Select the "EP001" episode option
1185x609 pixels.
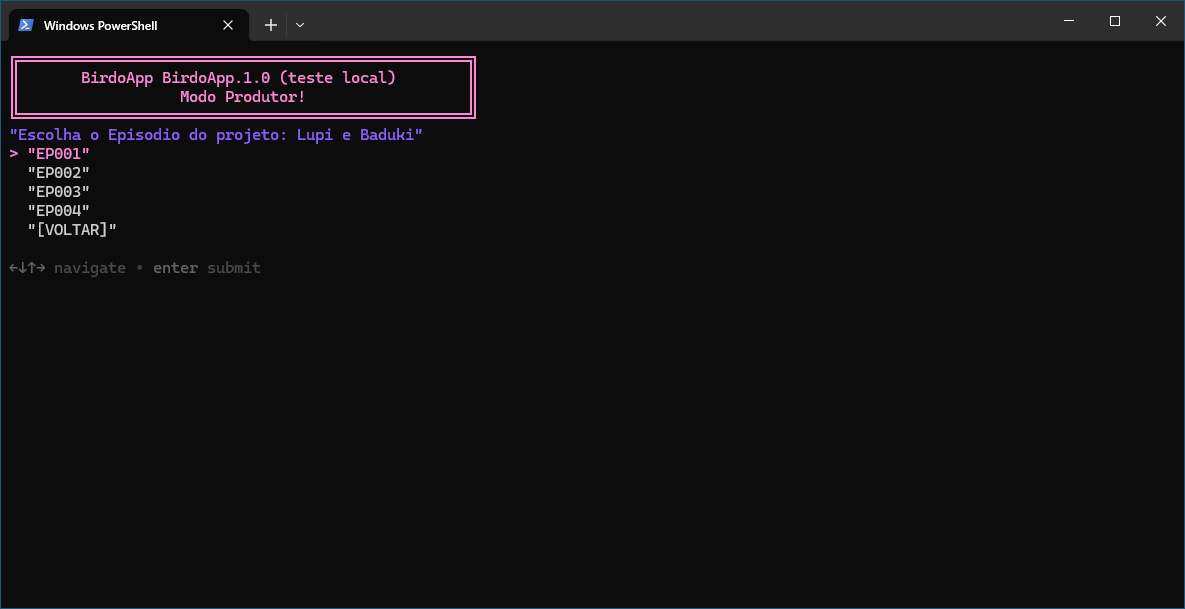59,154
